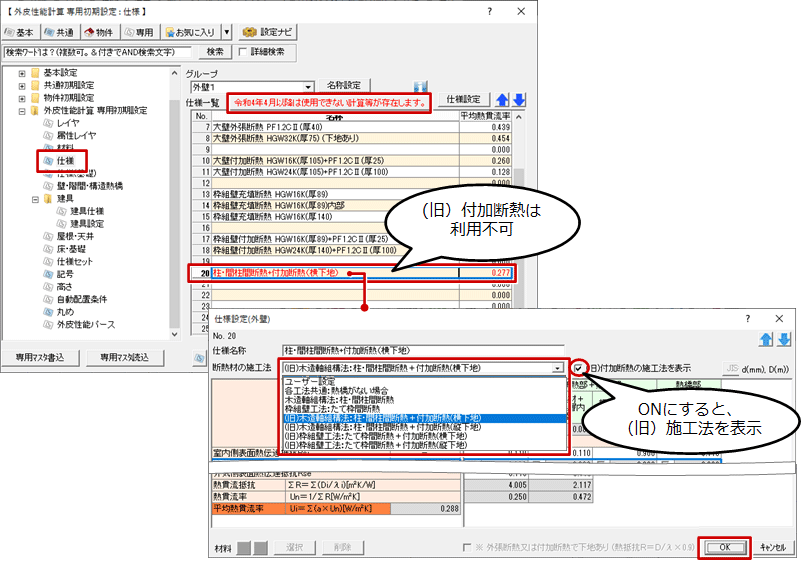The width and height of the screenshot is (802, 562).
Task: Expand the 基本設定 tree node
Action: coord(22,73)
